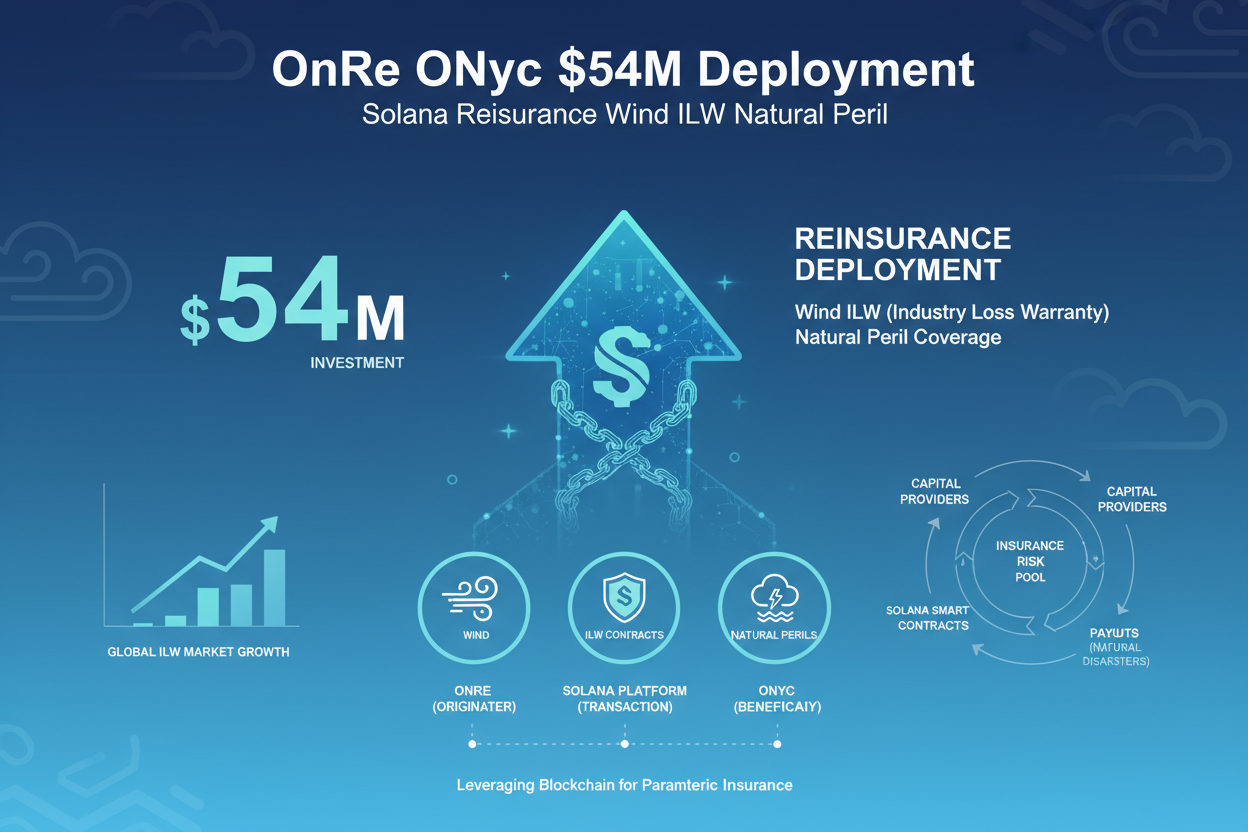This screenshot has width=1248, height=832.
Task: Click the 'REINSURANCE DEPLOYMENT' heading
Action: pyautogui.click(x=903, y=253)
